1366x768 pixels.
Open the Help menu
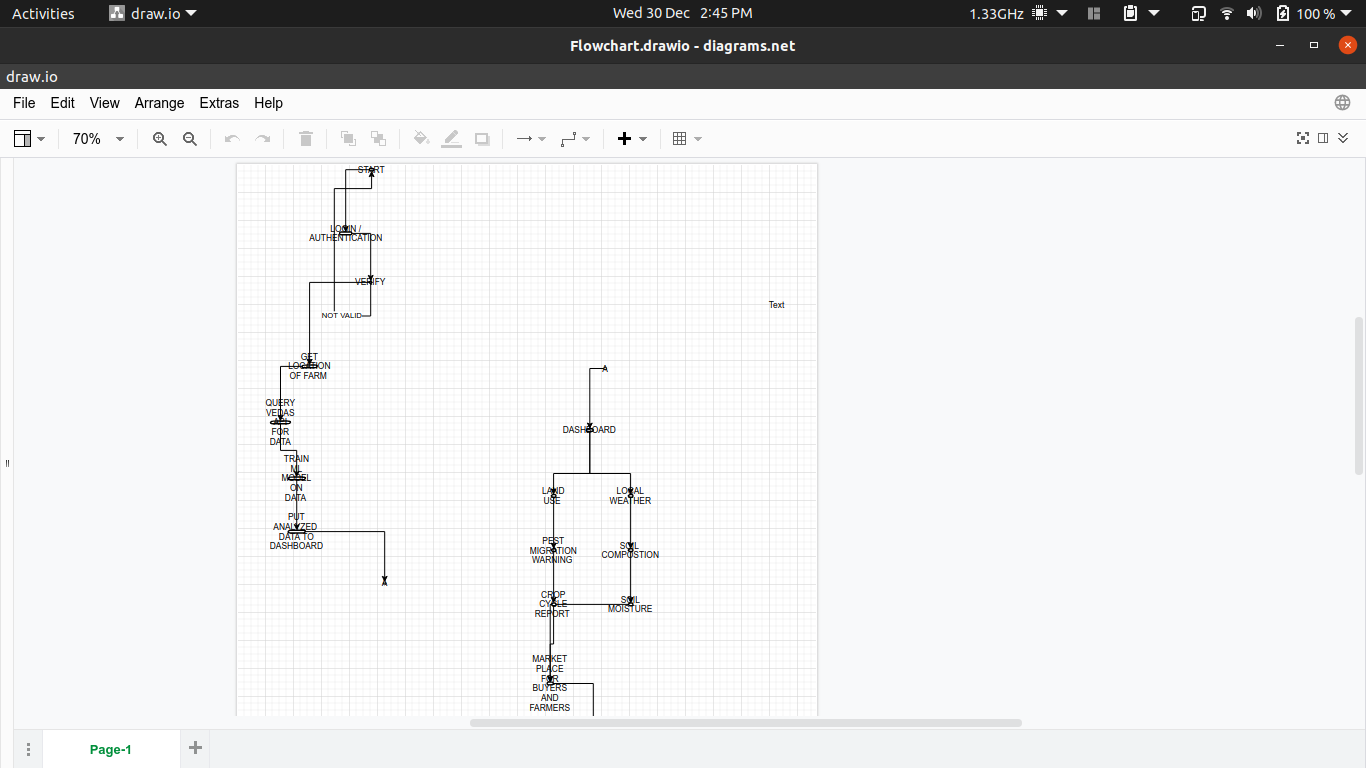[x=268, y=103]
